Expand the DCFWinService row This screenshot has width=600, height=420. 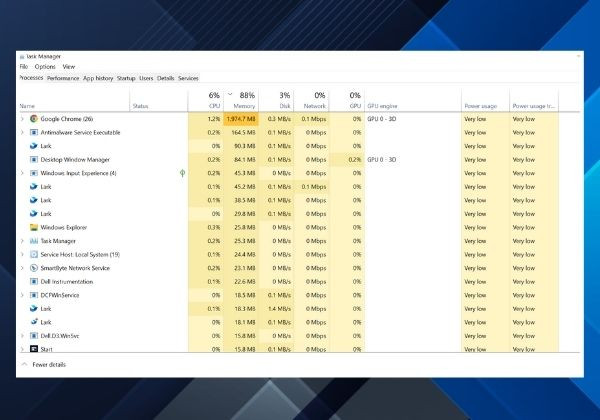[22, 295]
